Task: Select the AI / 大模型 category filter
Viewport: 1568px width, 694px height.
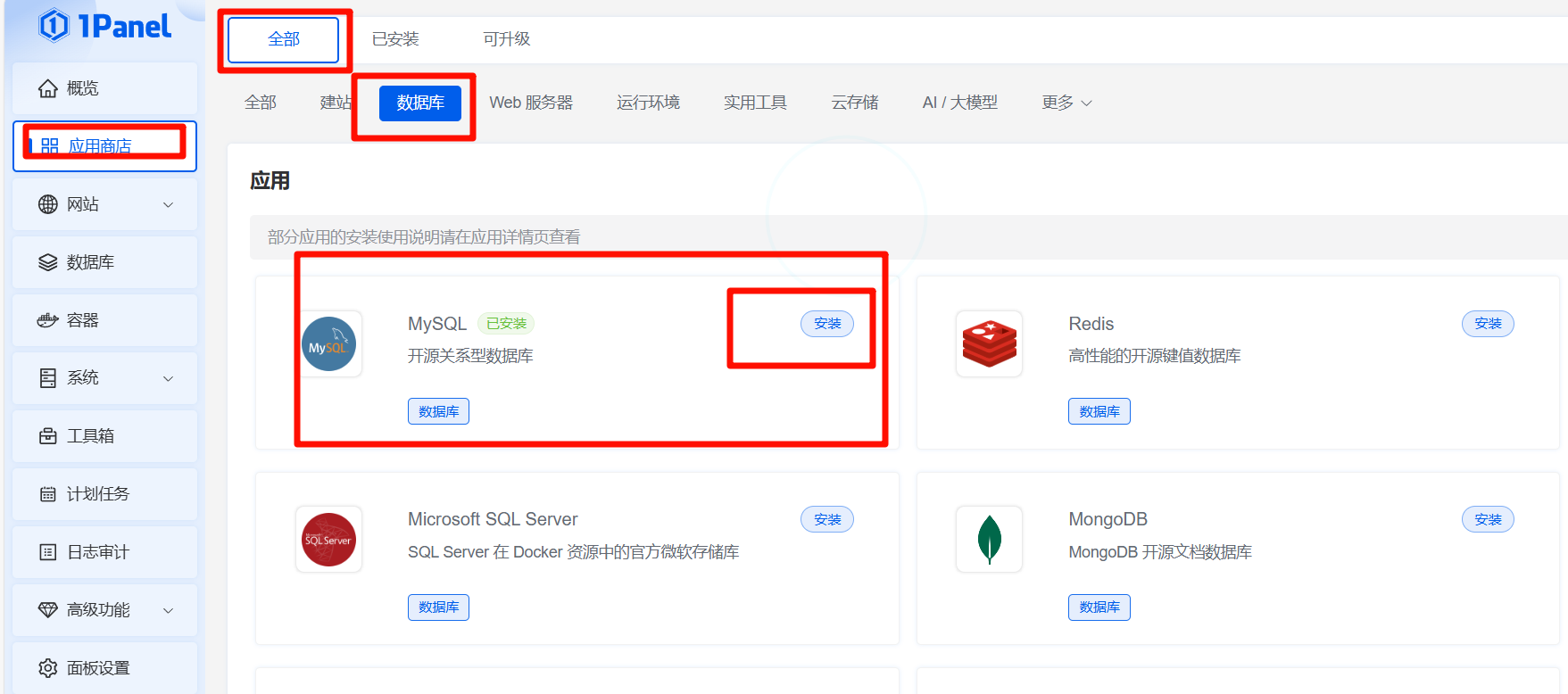Action: pos(959,103)
